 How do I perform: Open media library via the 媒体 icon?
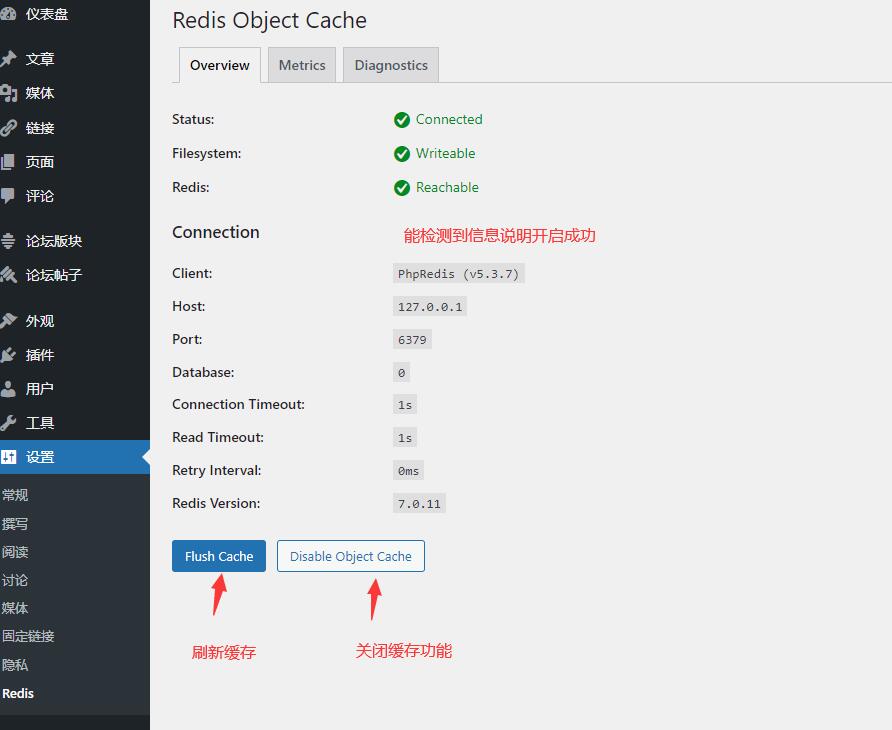pos(8,93)
